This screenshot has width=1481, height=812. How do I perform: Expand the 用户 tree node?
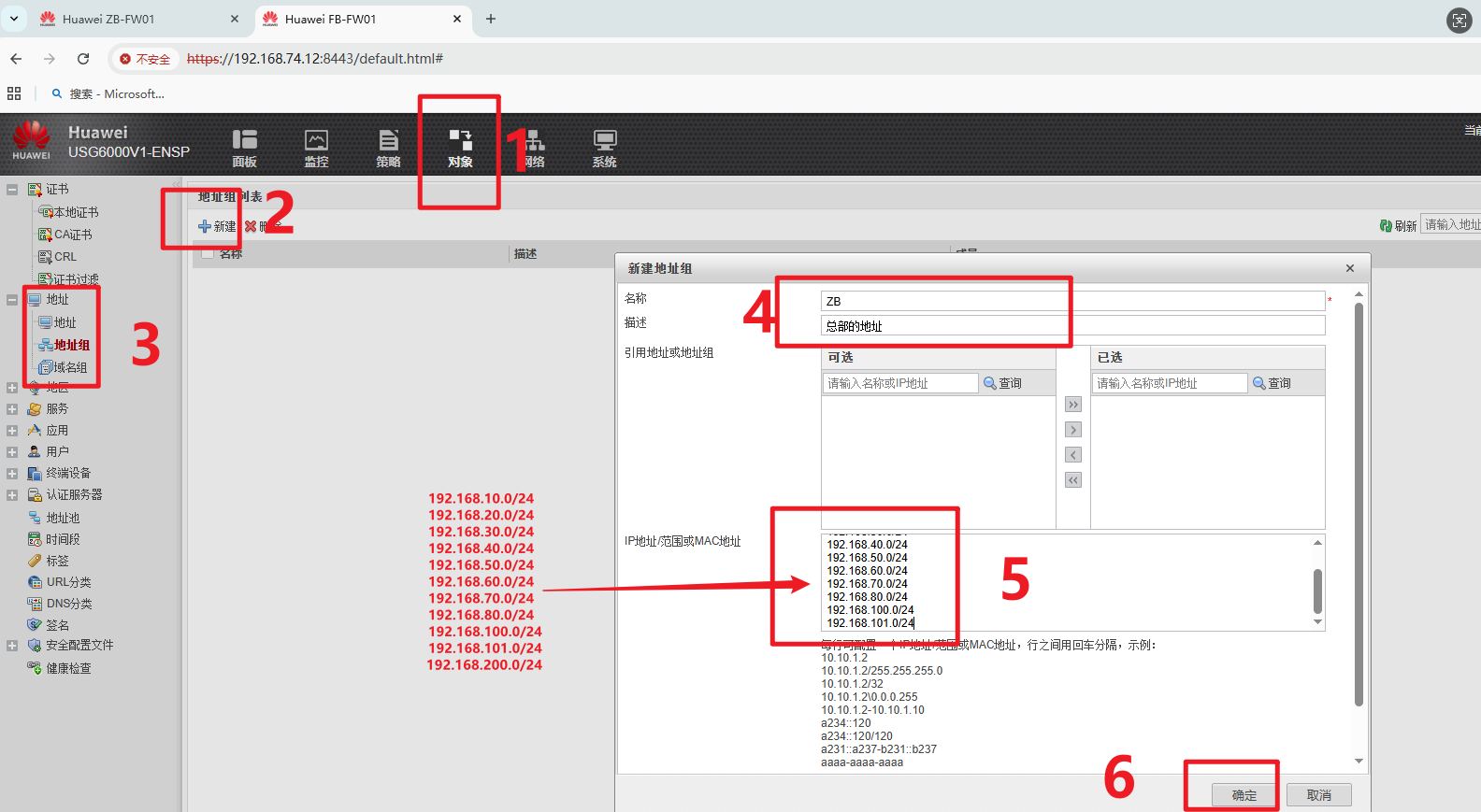[12, 451]
